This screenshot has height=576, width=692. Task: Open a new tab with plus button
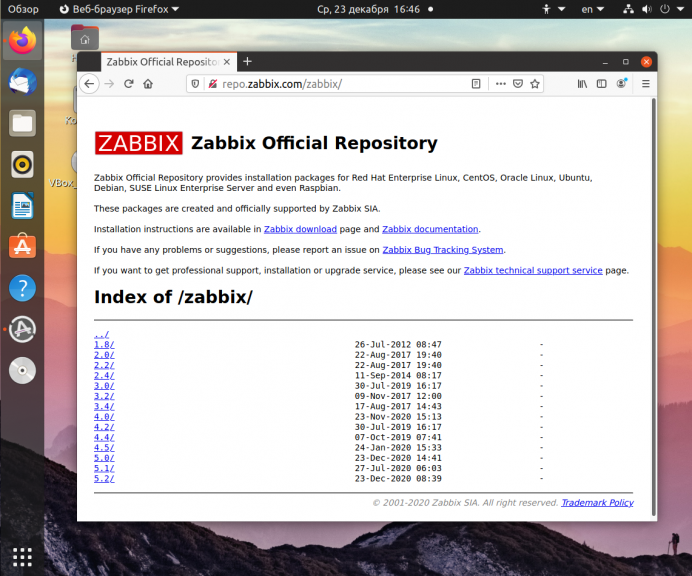pyautogui.click(x=248, y=62)
